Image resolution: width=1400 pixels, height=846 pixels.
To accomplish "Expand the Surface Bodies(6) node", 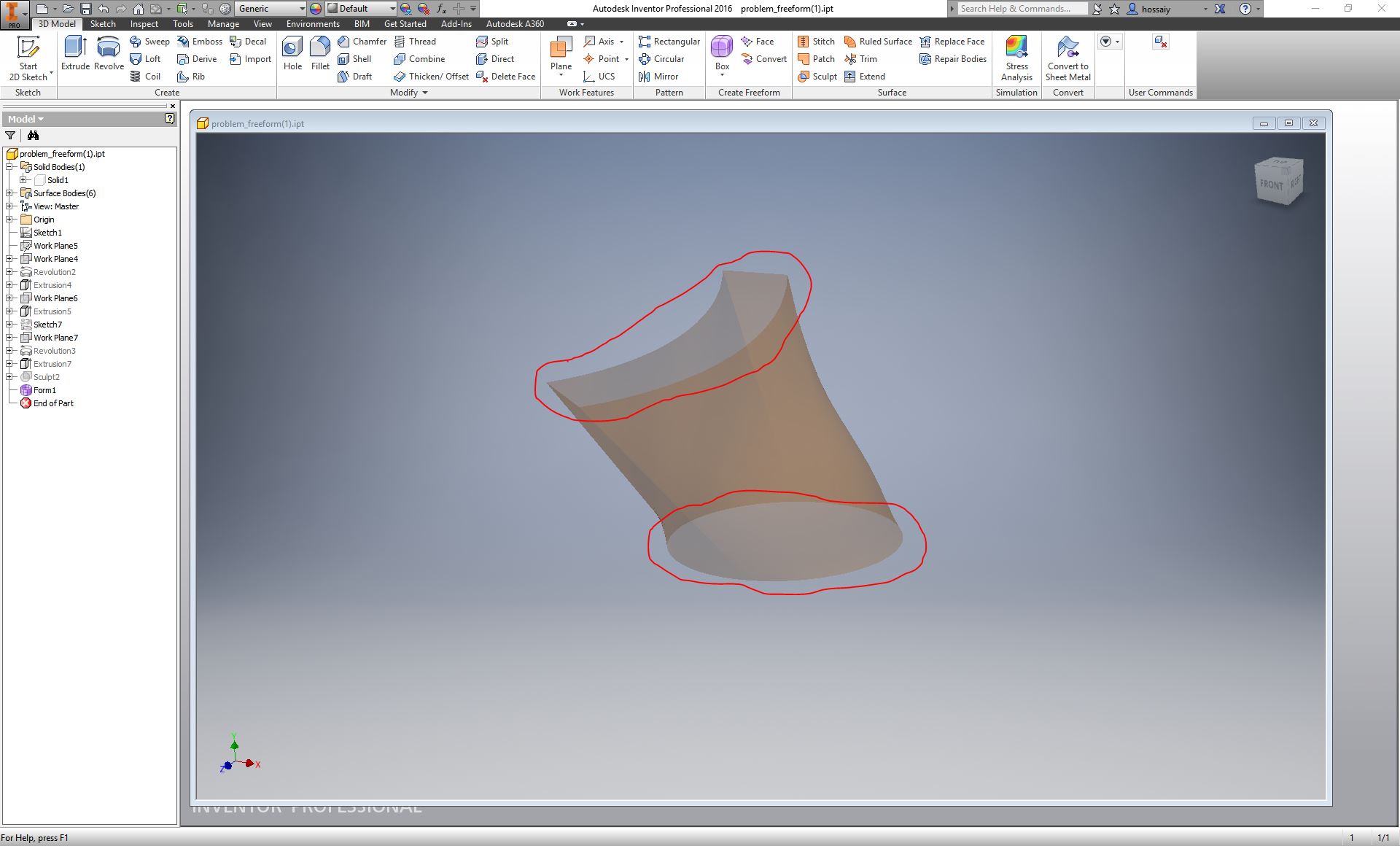I will [x=9, y=193].
